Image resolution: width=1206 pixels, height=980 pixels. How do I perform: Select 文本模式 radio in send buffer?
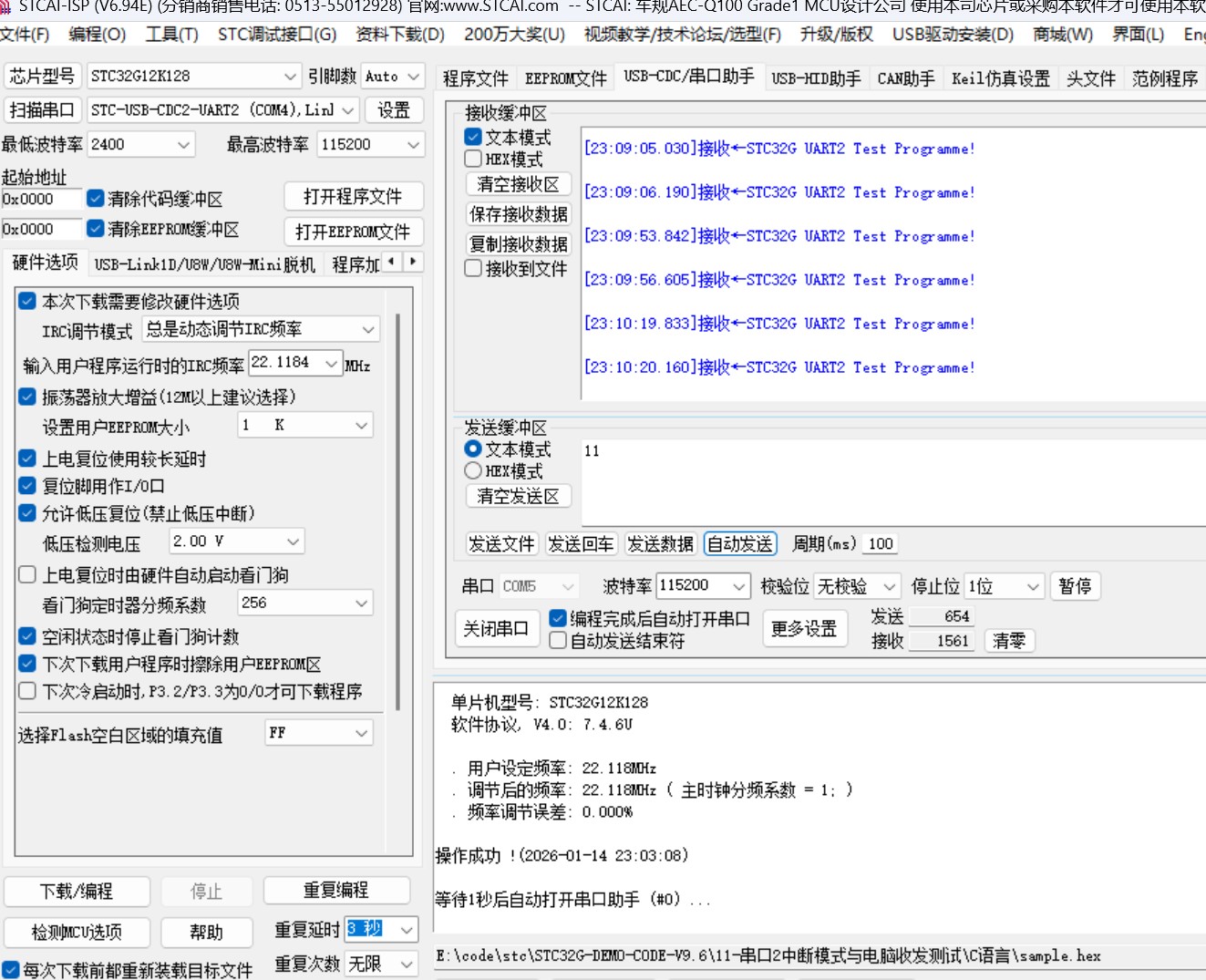tap(472, 448)
